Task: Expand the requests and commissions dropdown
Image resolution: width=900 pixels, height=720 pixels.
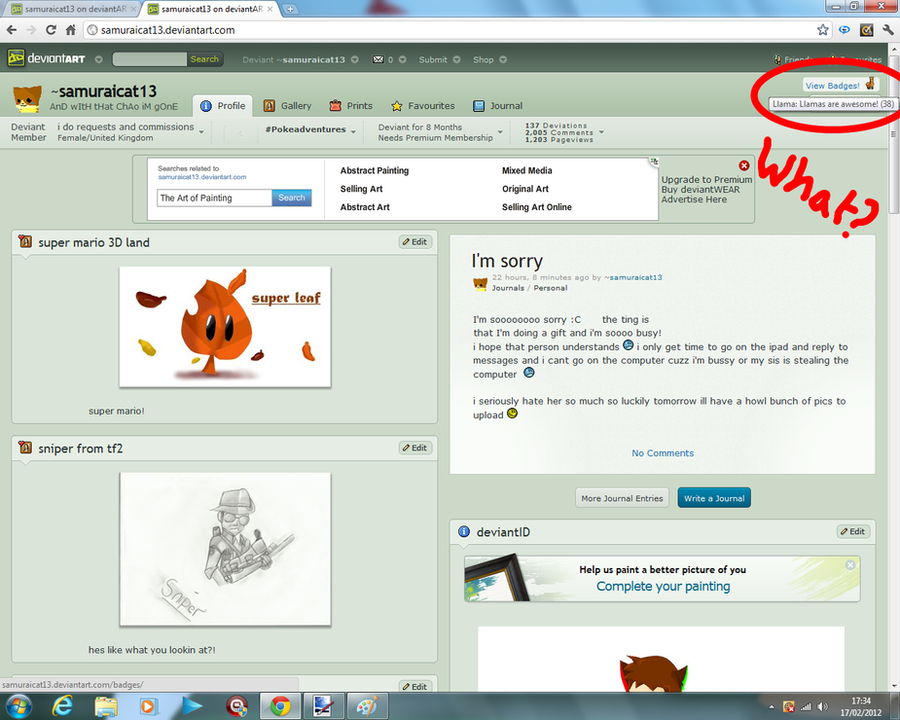Action: tap(201, 132)
